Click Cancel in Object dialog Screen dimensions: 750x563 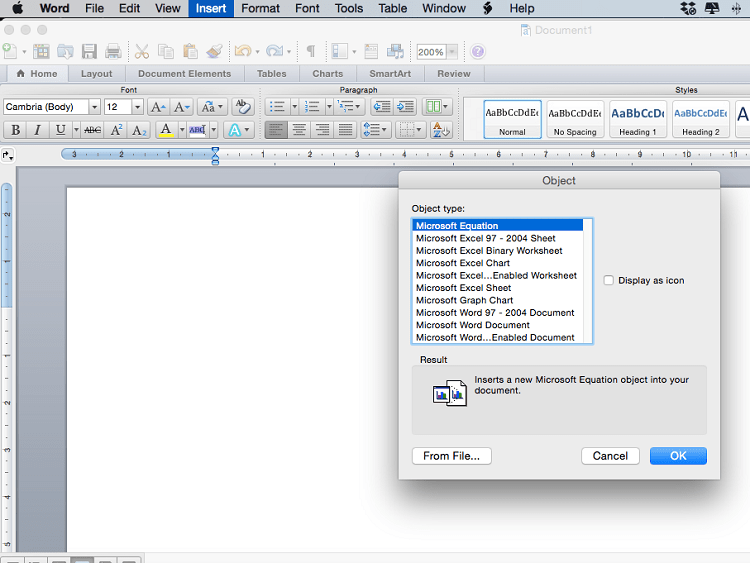[610, 456]
